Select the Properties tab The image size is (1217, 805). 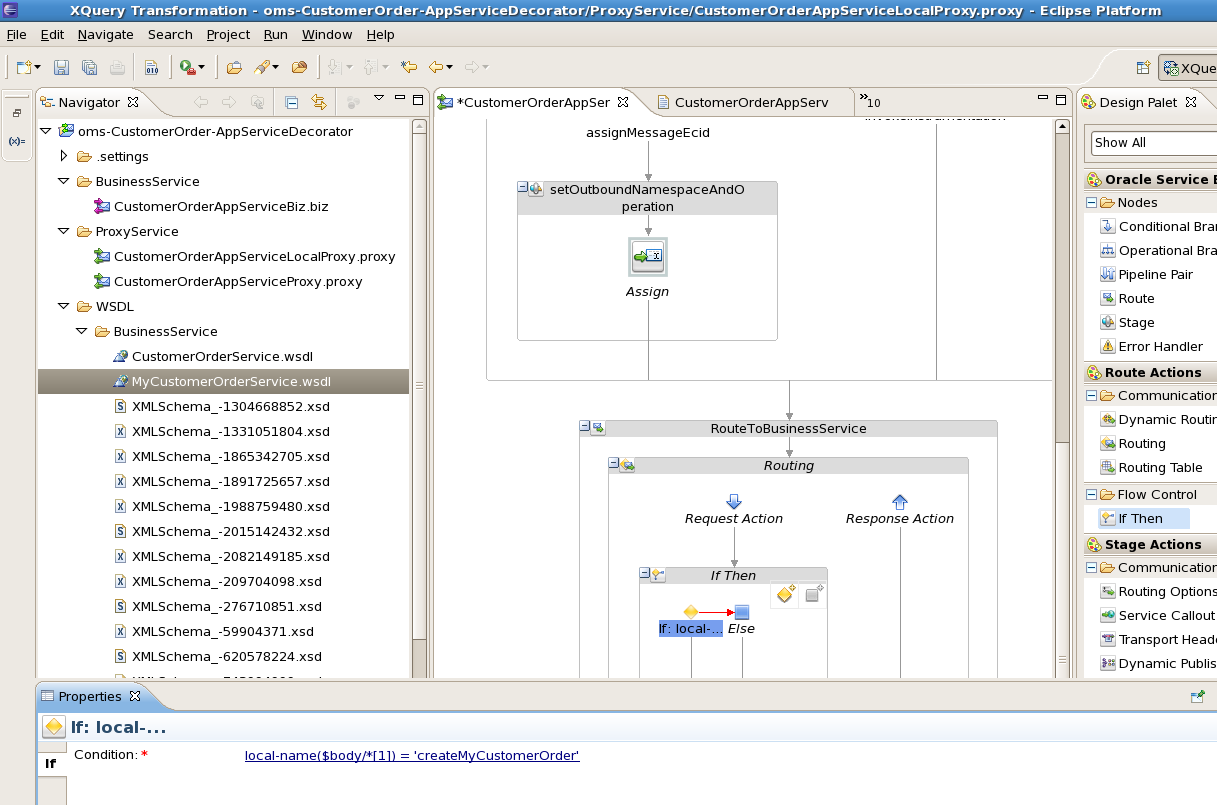(x=90, y=696)
